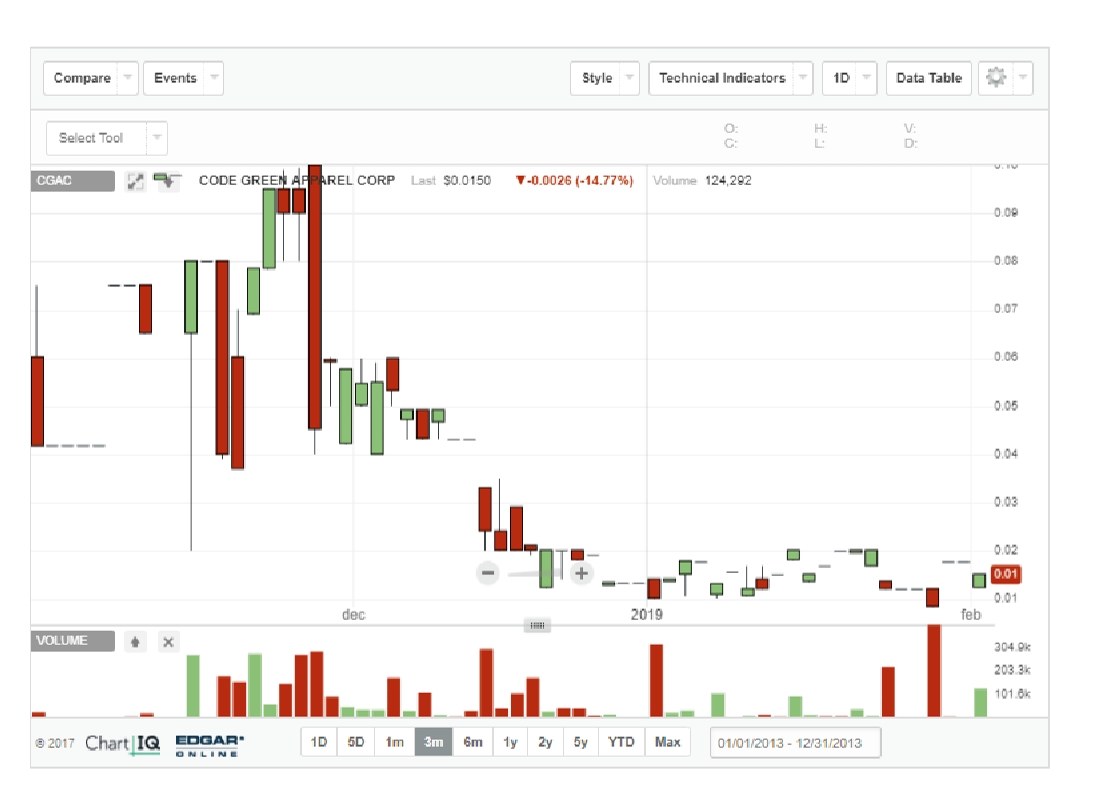Viewport: 1100px width, 800px height.
Task: Select the 3m range tab
Action: 434,742
